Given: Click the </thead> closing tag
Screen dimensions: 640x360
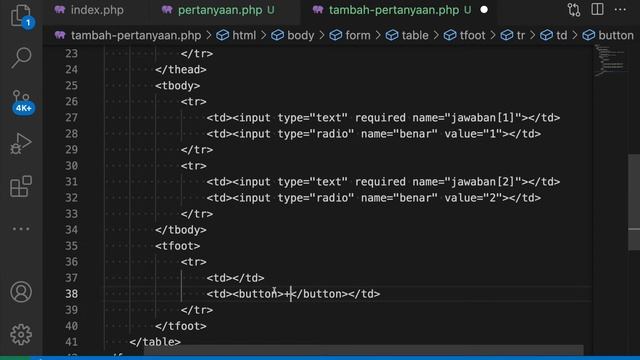Looking at the screenshot, I should [x=181, y=69].
